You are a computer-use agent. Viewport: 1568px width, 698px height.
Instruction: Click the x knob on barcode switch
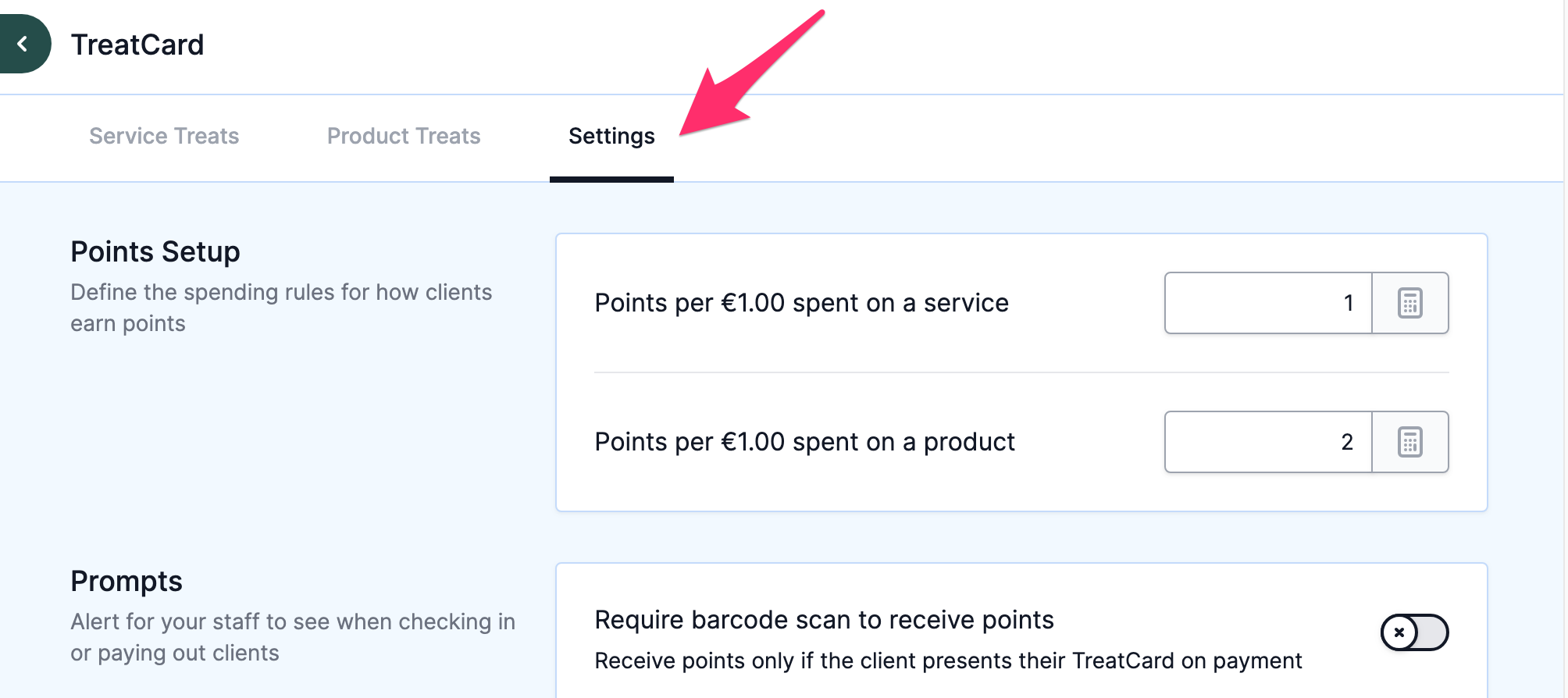click(x=1399, y=632)
